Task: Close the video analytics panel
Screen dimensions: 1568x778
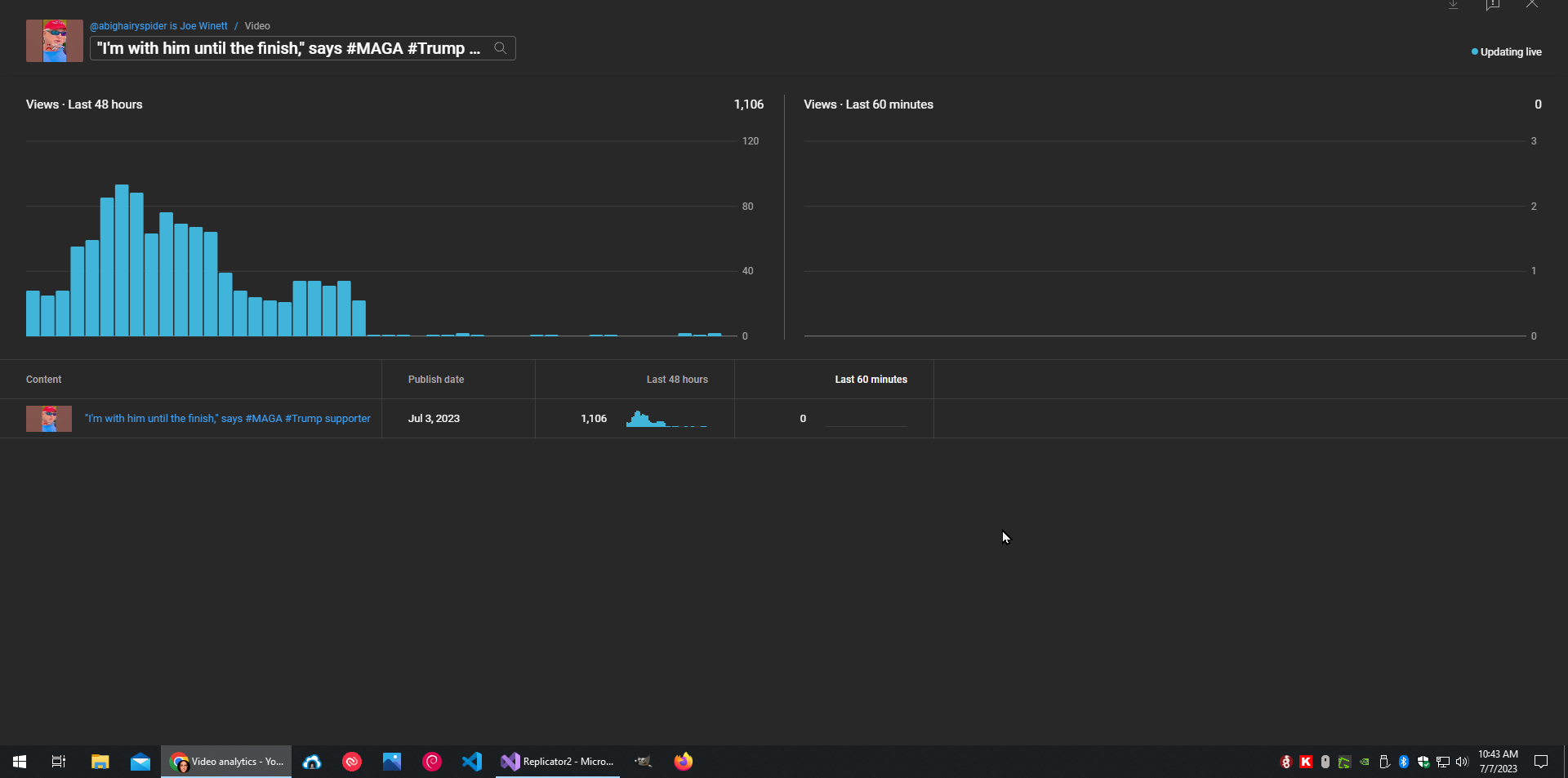Action: point(1532,4)
